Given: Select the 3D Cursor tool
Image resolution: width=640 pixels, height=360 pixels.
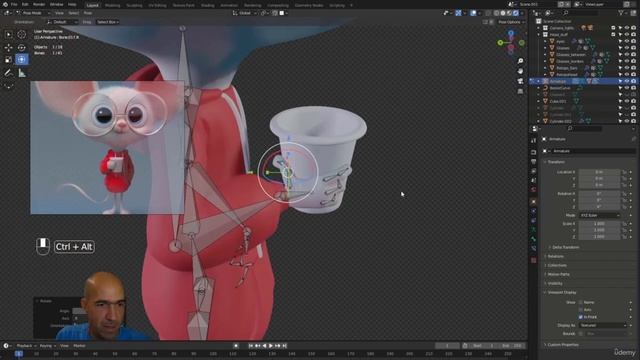Looking at the screenshot, I should pos(22,35).
